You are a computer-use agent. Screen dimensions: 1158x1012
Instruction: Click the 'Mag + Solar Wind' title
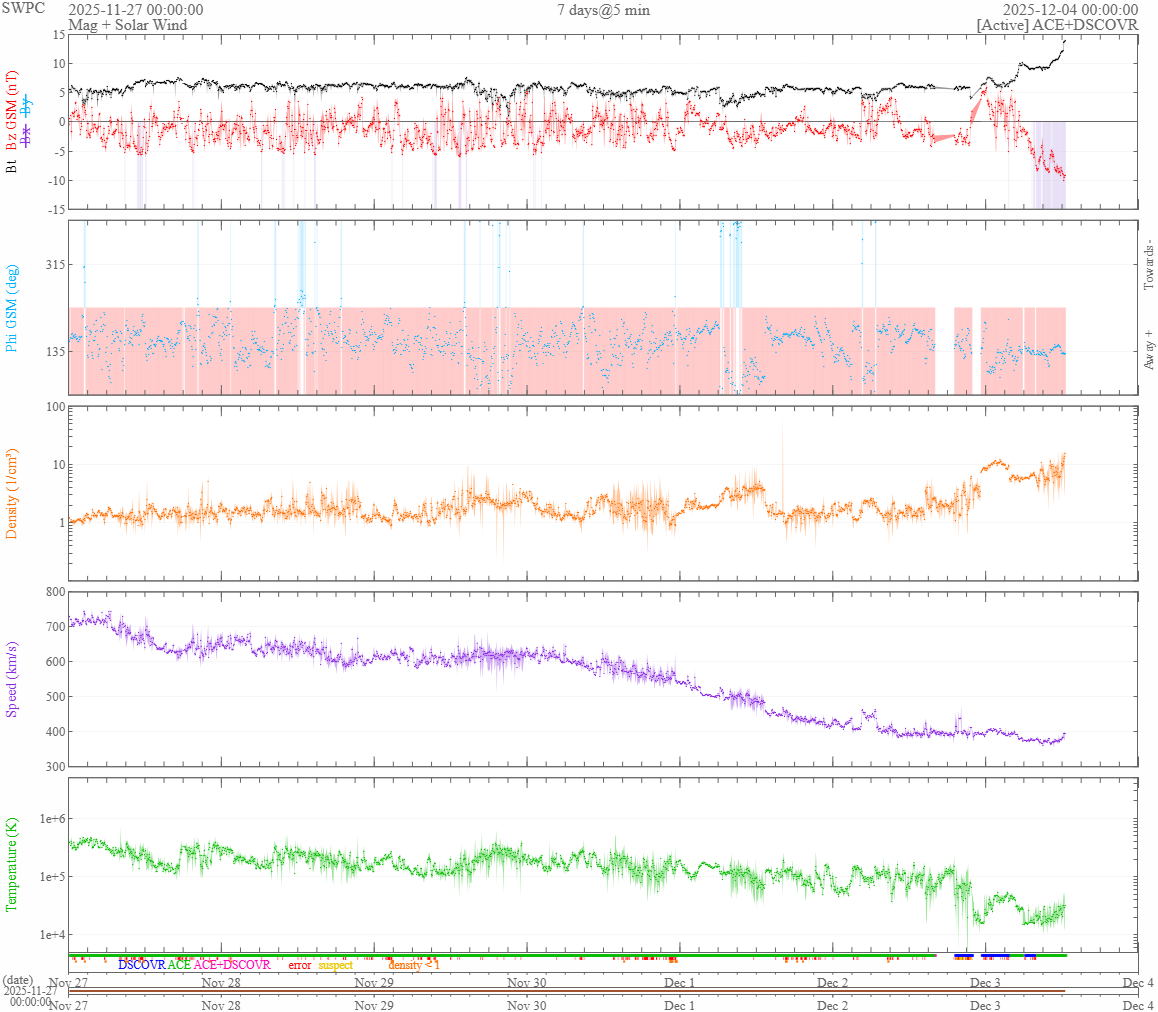point(128,24)
